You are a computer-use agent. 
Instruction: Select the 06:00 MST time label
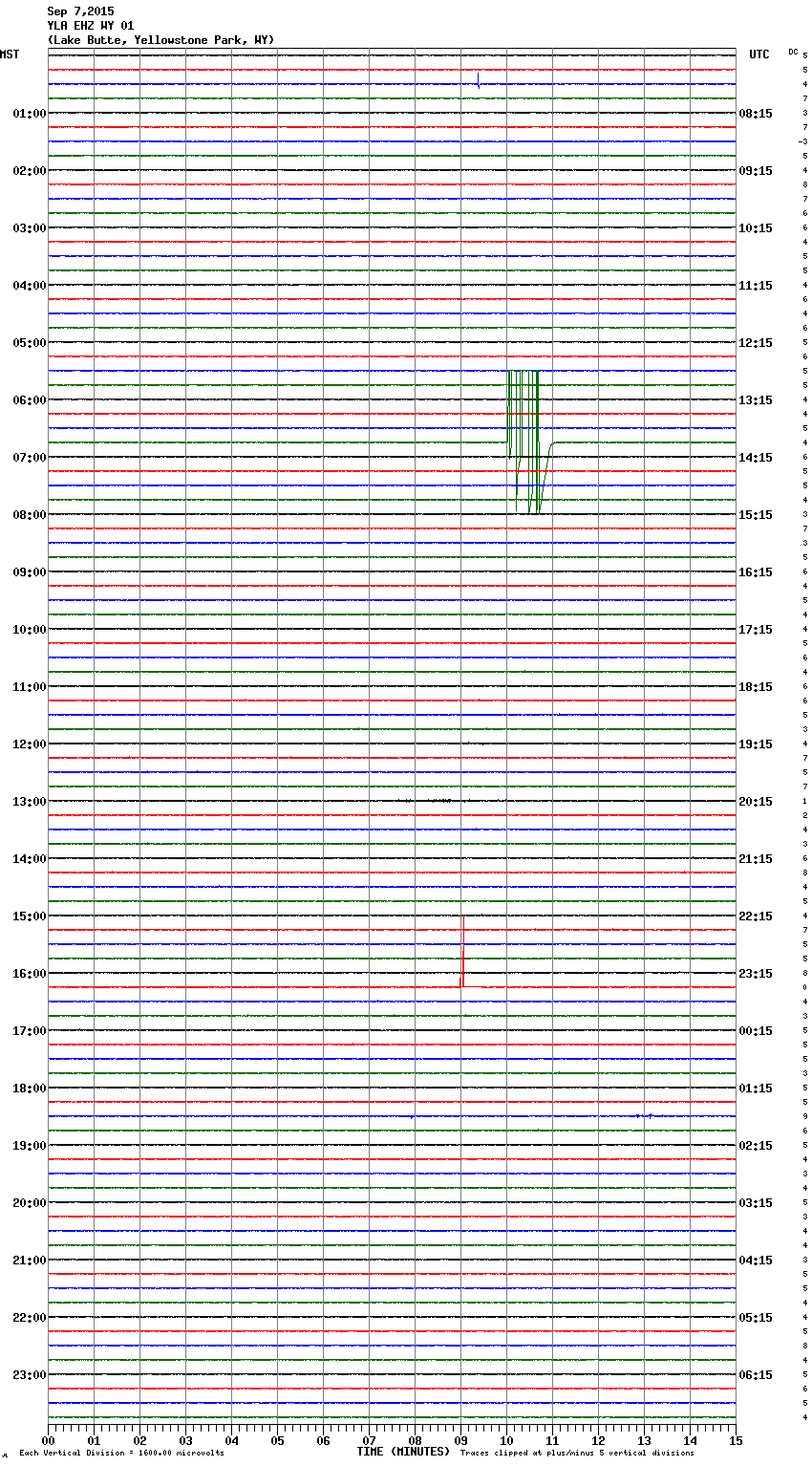tap(29, 400)
